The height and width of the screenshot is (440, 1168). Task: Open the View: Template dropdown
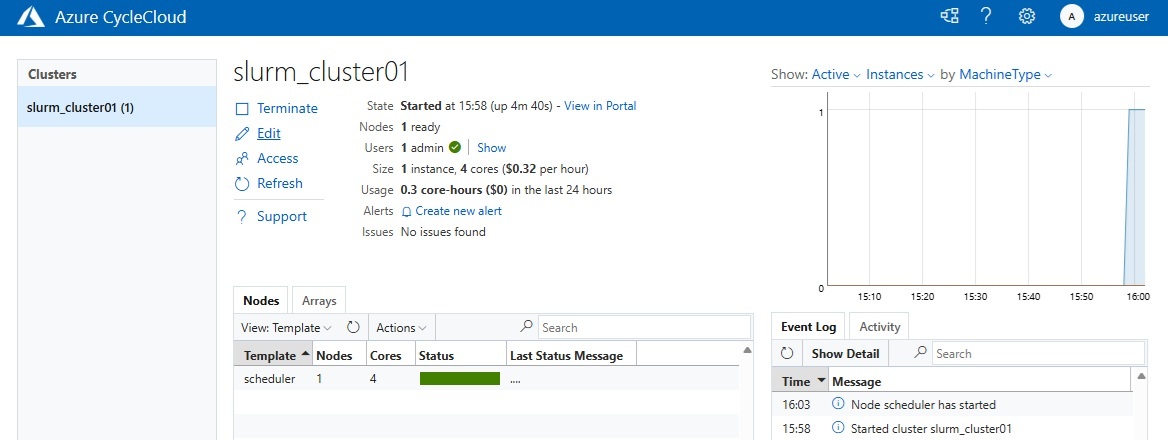click(x=287, y=328)
